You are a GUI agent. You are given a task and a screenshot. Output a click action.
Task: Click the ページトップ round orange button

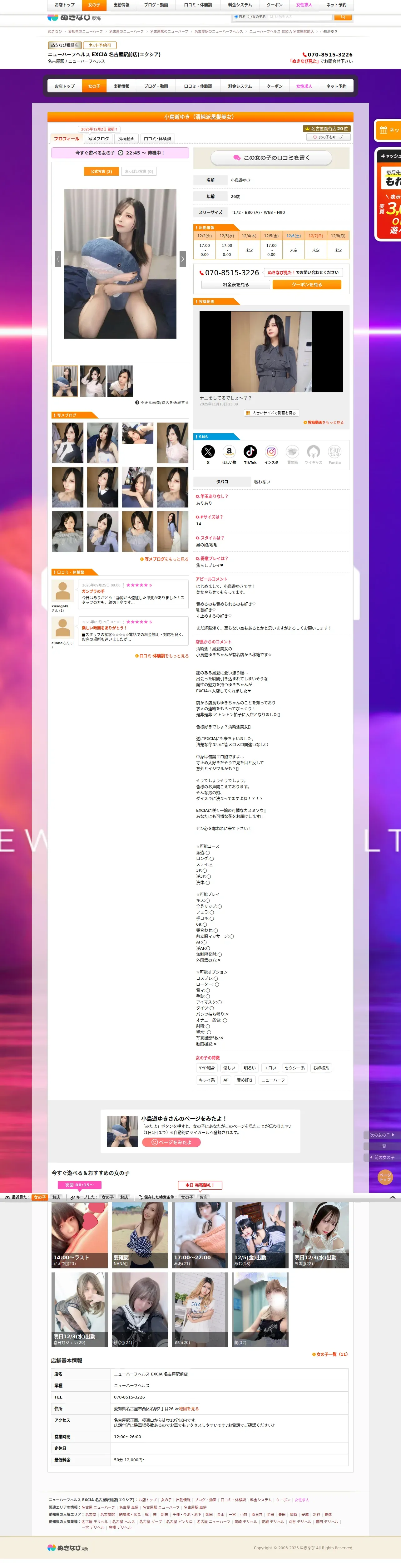coord(384,1177)
